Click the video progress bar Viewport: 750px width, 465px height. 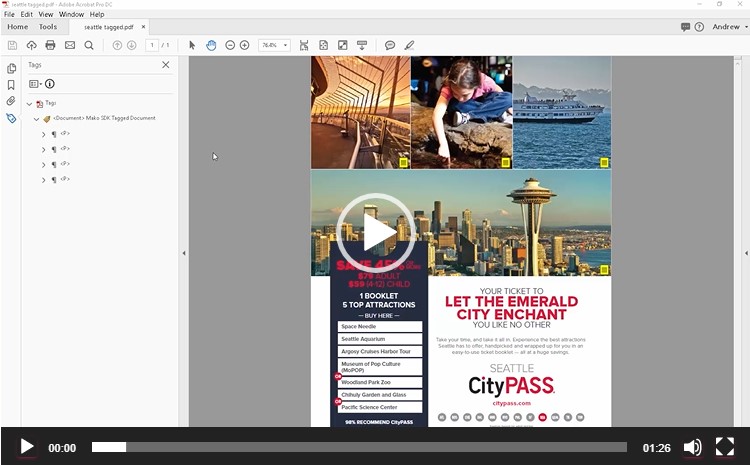(x=359, y=447)
